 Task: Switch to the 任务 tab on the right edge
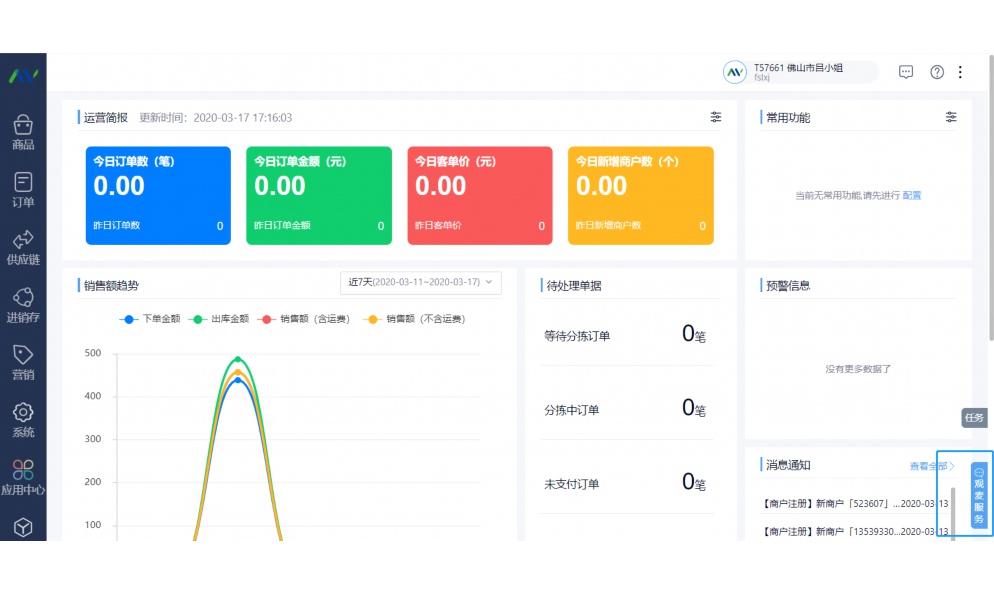point(974,418)
